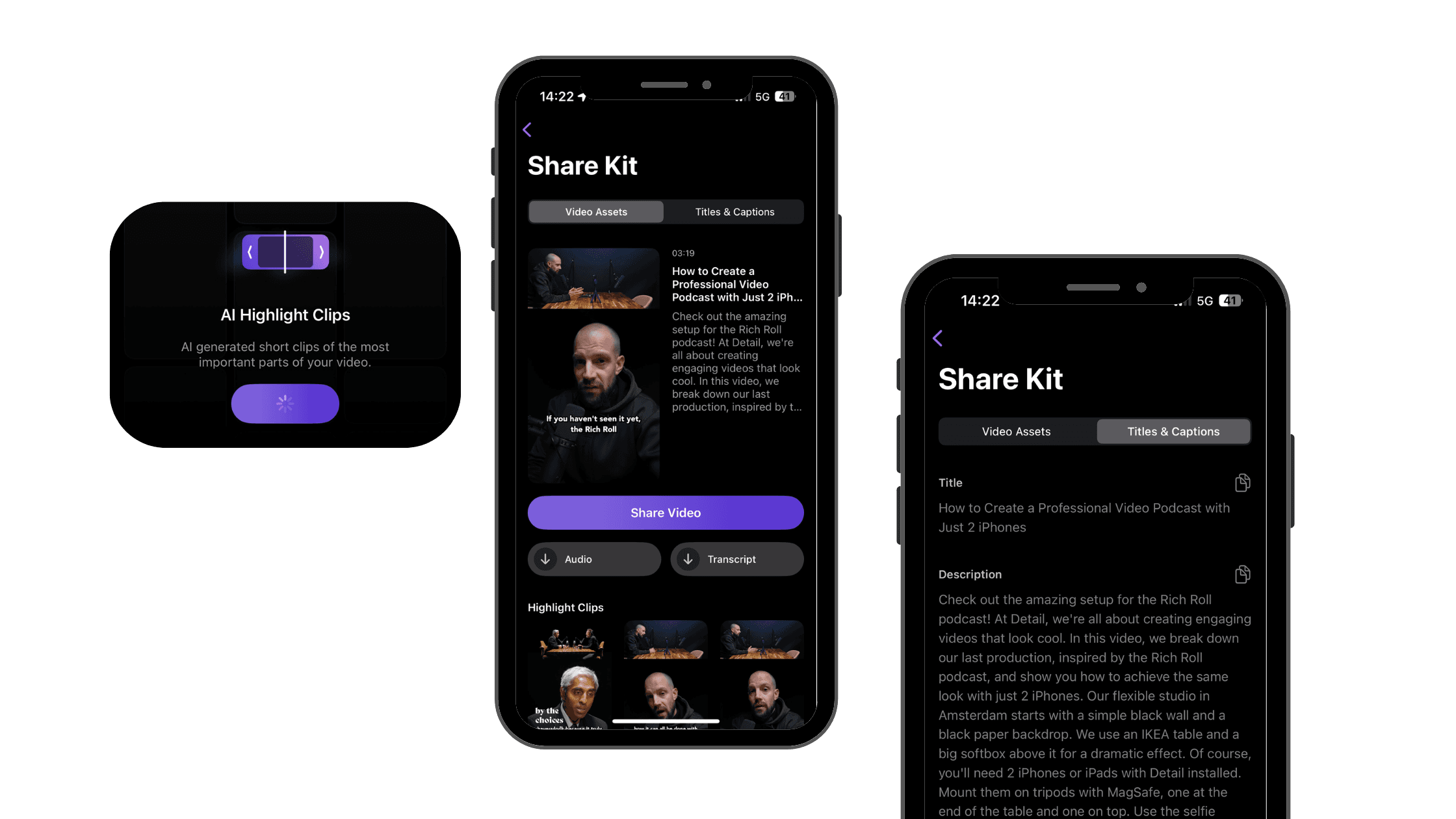Click the AI Highlight Clips generate button
The width and height of the screenshot is (1456, 819).
(284, 403)
